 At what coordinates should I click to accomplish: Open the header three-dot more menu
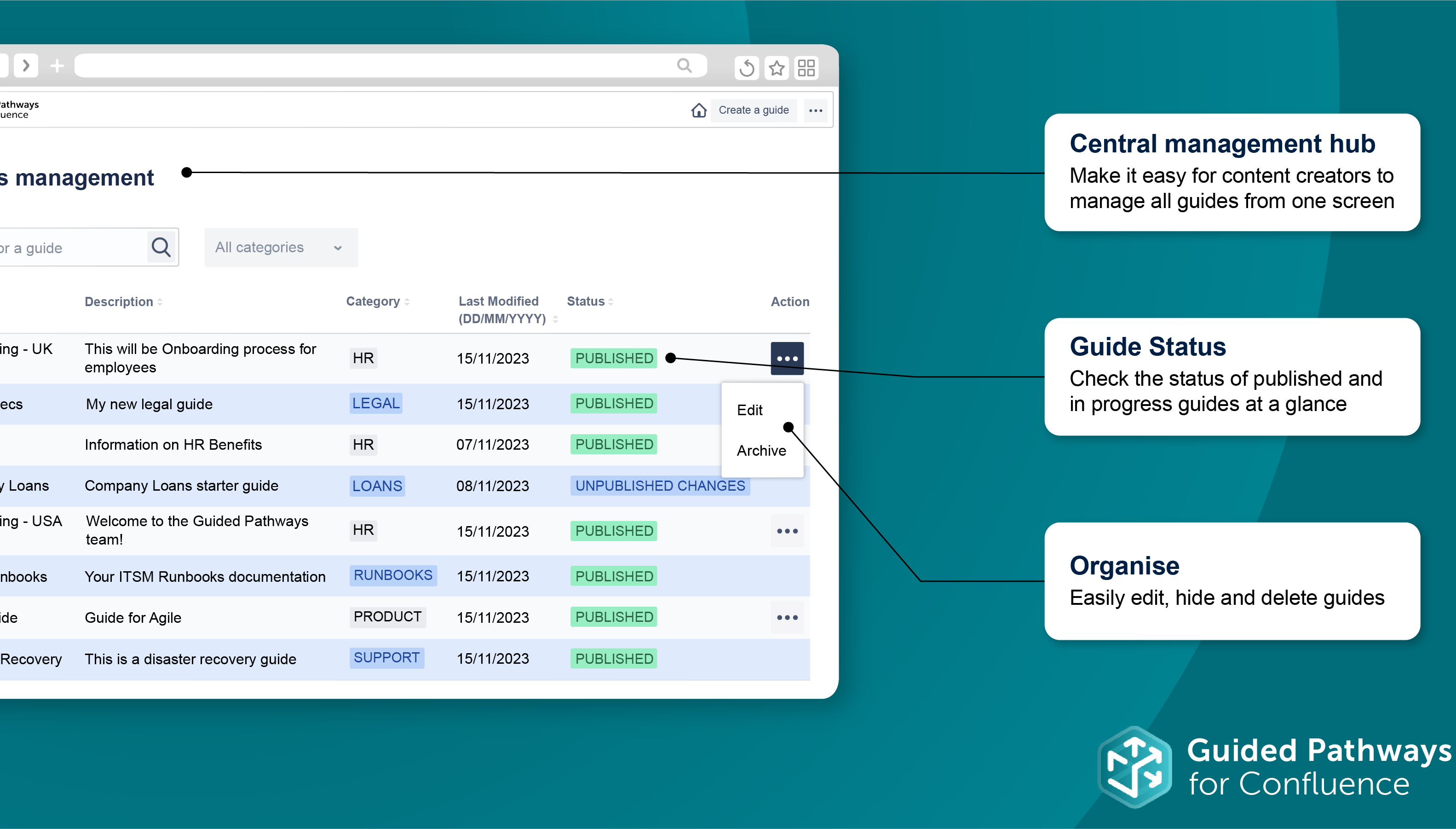(815, 110)
